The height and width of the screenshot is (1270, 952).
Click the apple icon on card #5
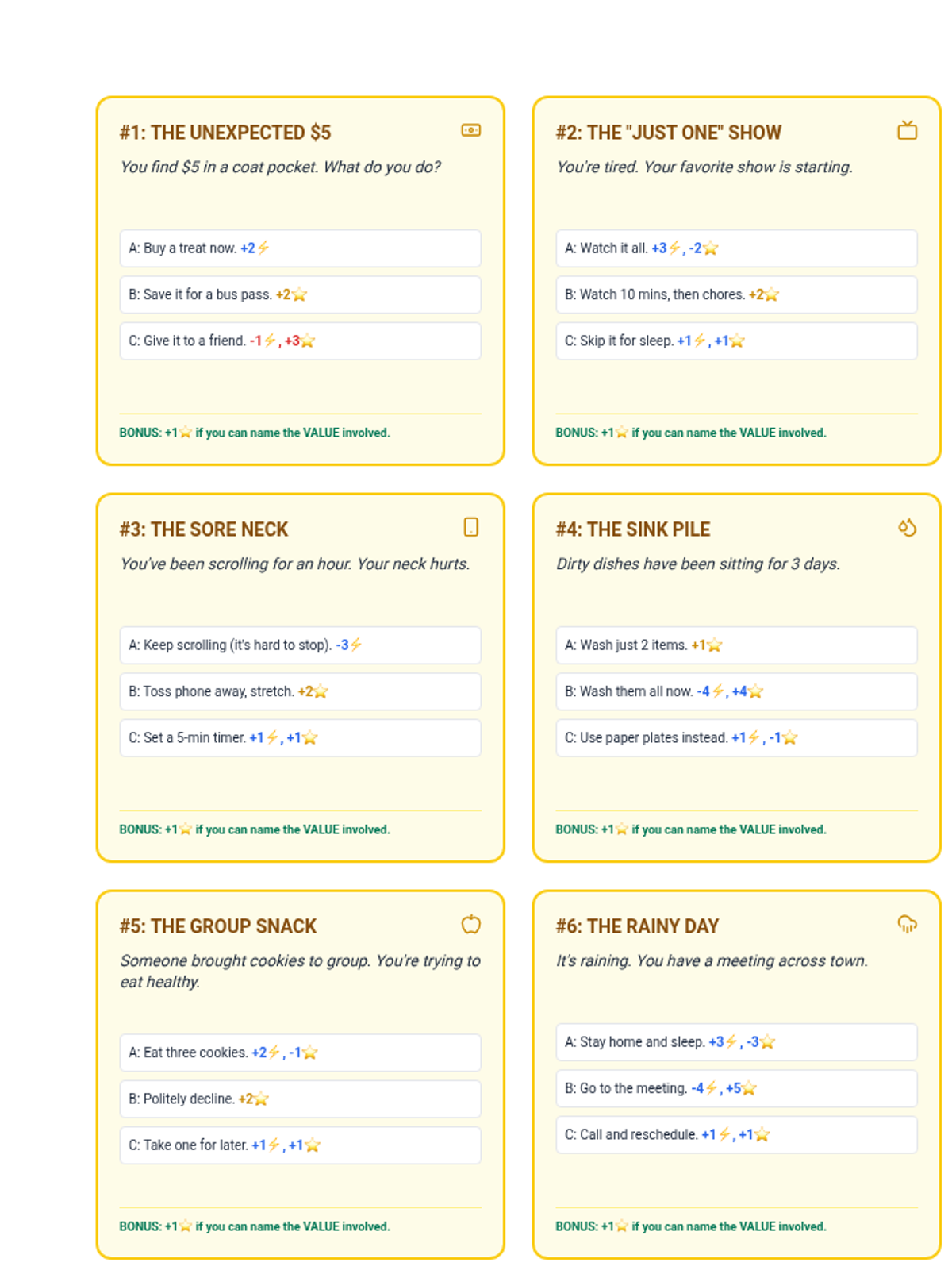pyautogui.click(x=470, y=924)
